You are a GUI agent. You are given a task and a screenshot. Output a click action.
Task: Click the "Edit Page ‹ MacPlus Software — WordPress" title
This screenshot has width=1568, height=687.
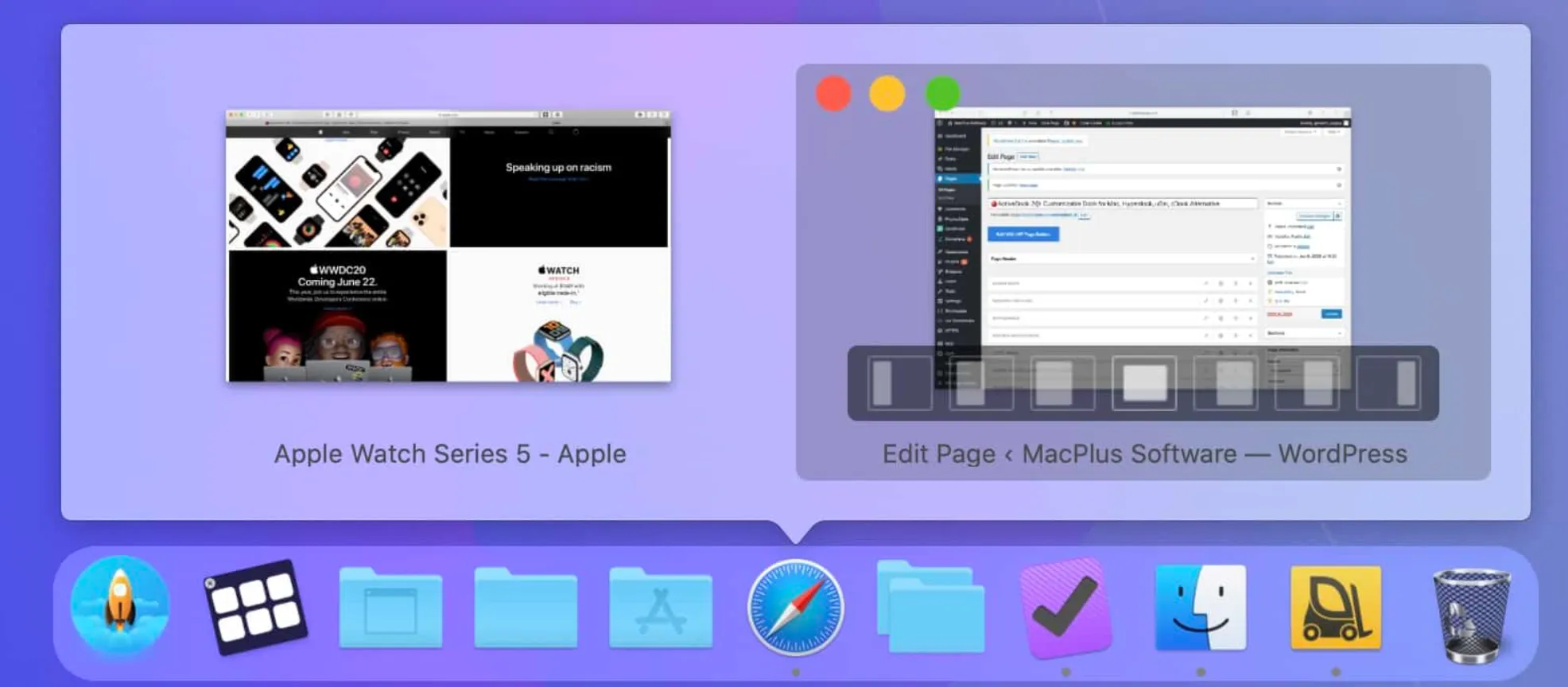click(x=1145, y=453)
